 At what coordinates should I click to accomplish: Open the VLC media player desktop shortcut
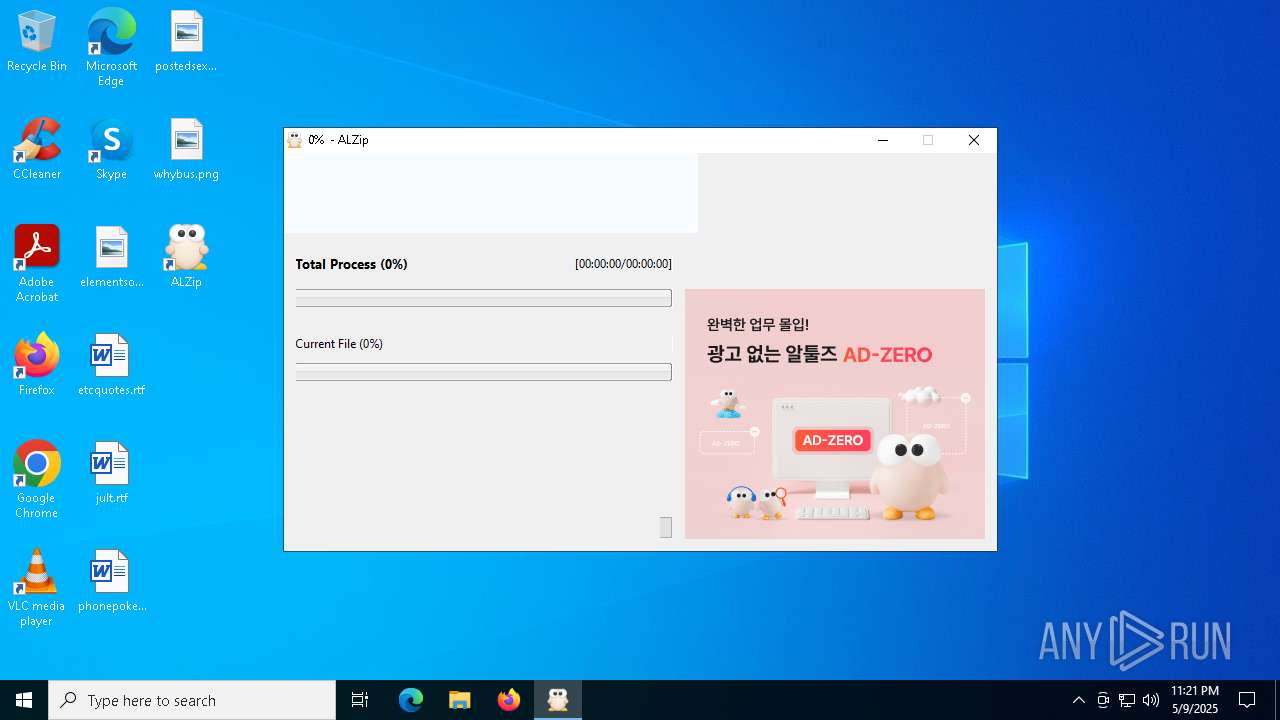click(x=37, y=587)
